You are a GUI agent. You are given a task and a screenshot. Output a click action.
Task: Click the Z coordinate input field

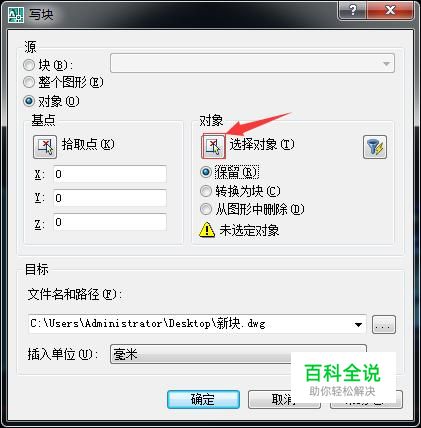pyautogui.click(x=110, y=222)
